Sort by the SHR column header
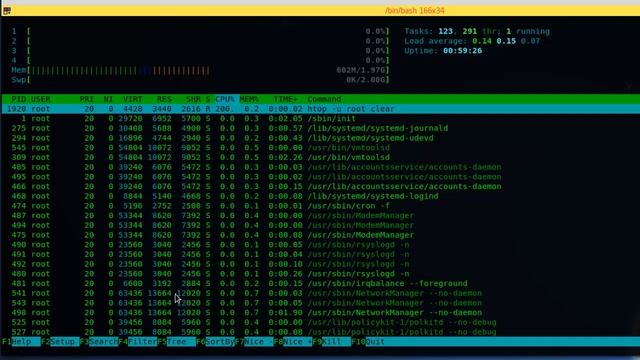 coord(193,99)
